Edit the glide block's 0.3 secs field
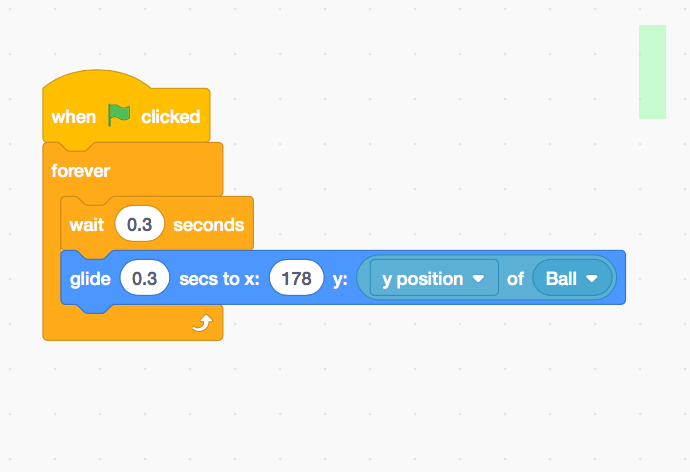Screen dimensions: 690x472 coord(145,278)
